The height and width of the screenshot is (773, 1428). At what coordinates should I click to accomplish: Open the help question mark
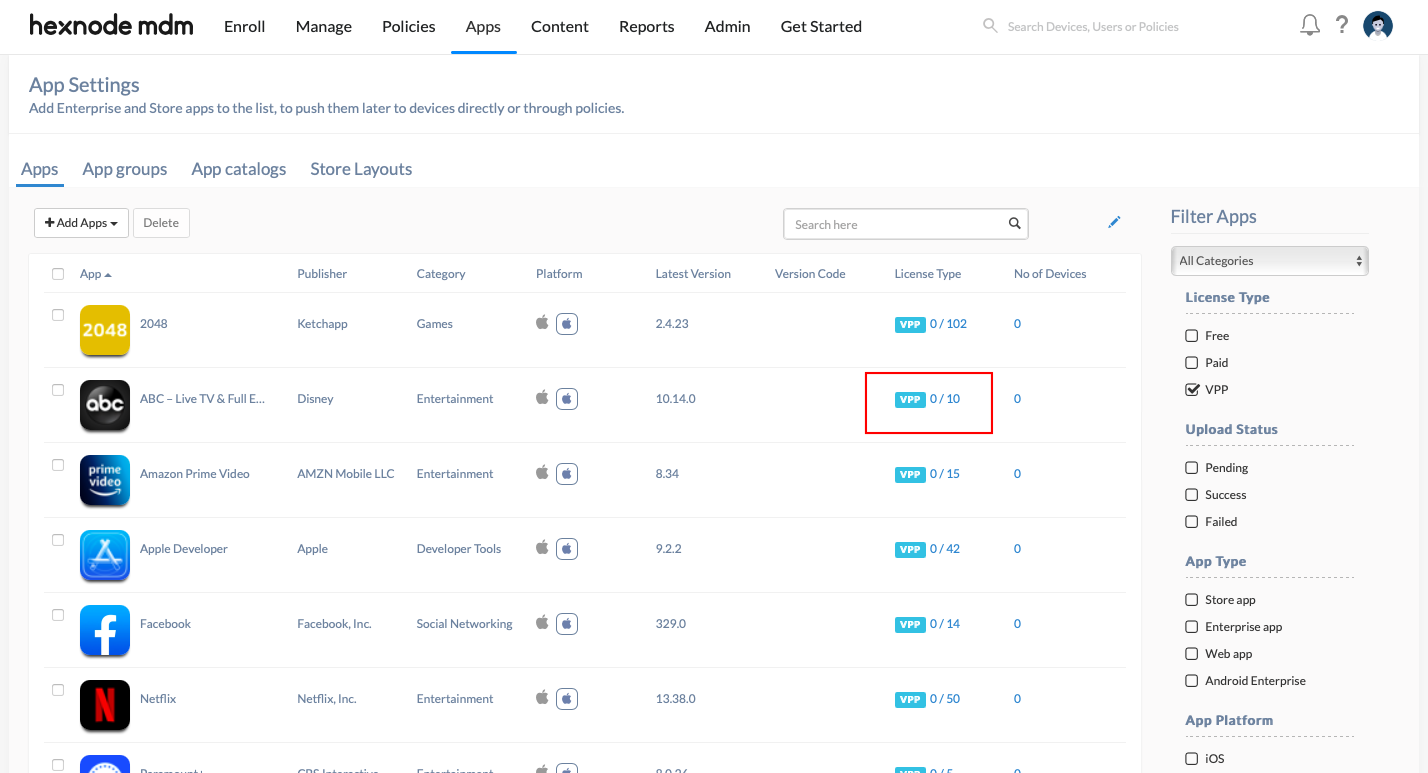pyautogui.click(x=1343, y=26)
